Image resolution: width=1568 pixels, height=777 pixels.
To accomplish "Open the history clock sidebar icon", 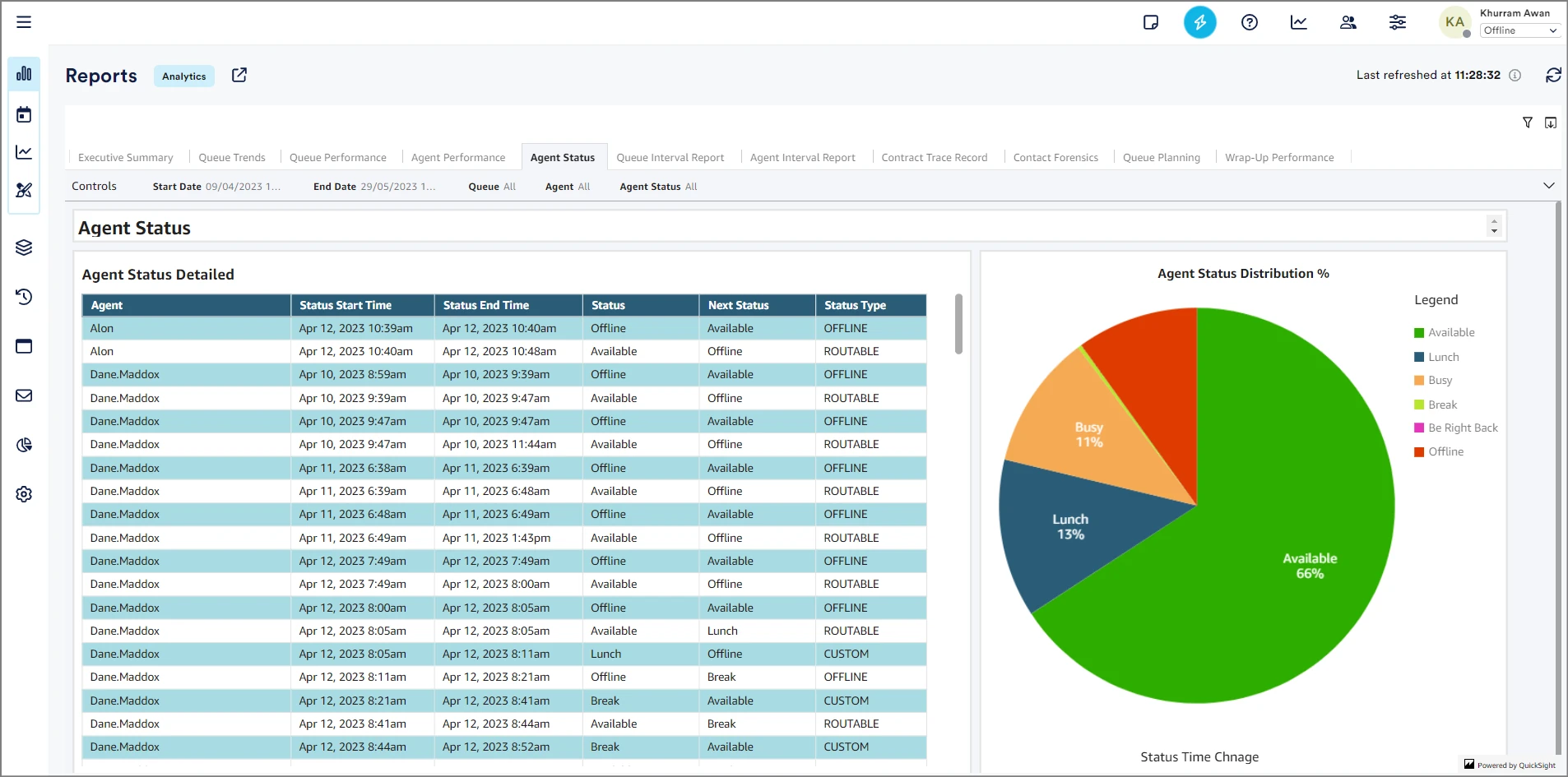I will [x=24, y=297].
